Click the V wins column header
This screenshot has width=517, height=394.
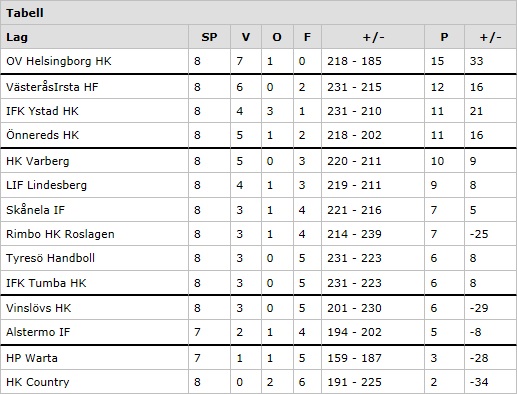[246, 37]
